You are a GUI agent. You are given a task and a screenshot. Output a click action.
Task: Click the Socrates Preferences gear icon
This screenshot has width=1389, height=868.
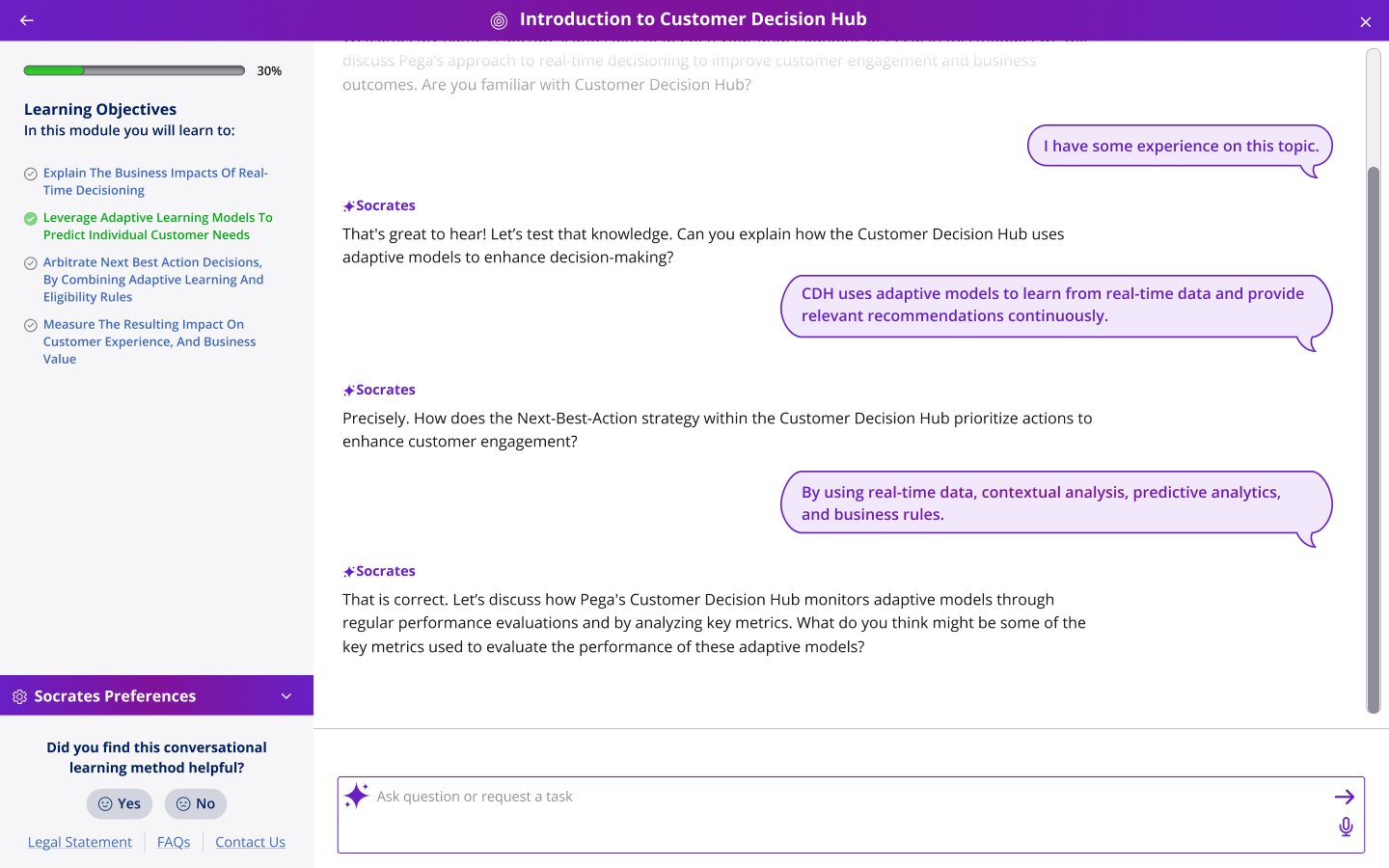pyautogui.click(x=19, y=696)
